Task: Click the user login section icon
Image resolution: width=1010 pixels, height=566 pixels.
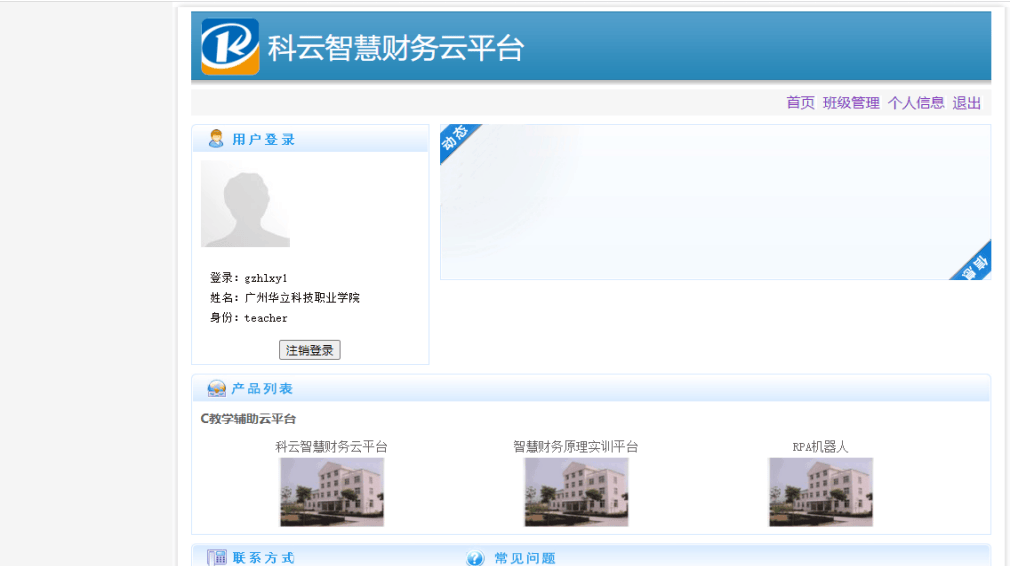Action: tap(216, 138)
